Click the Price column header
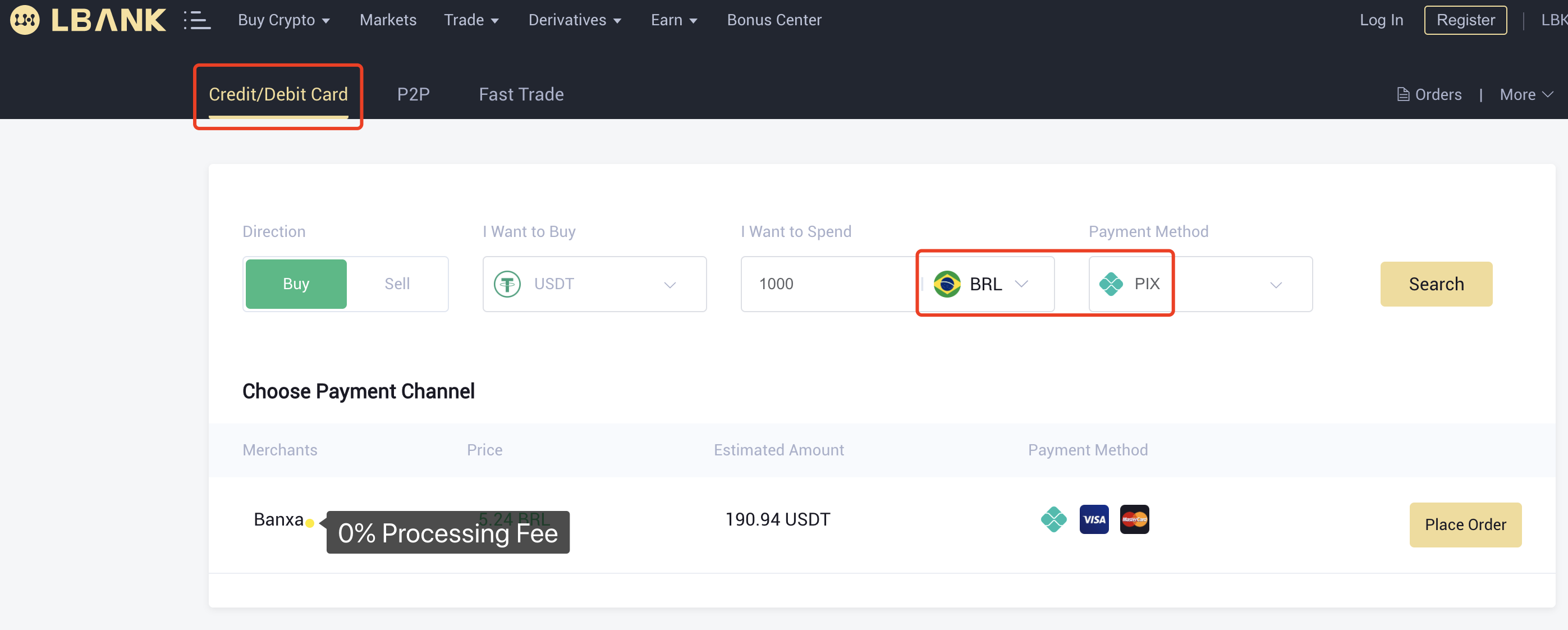1568x630 pixels. point(484,450)
